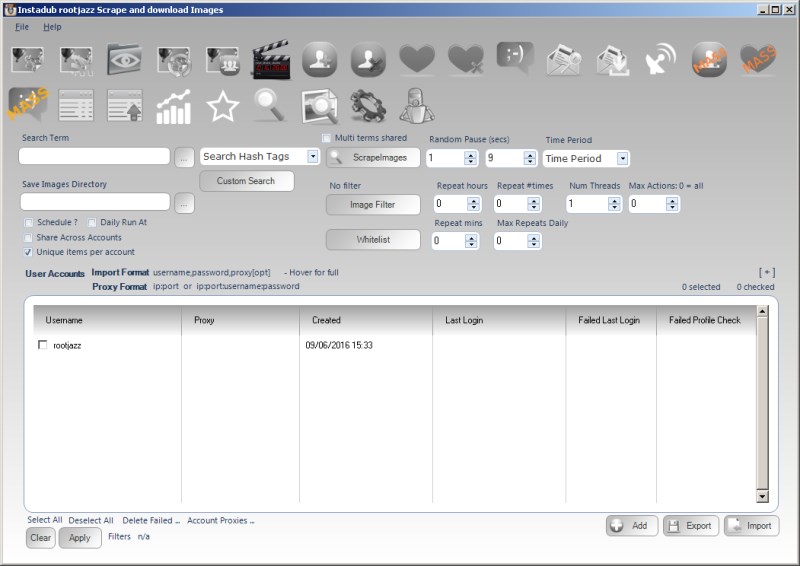Click the Delete Failed link

[151, 521]
